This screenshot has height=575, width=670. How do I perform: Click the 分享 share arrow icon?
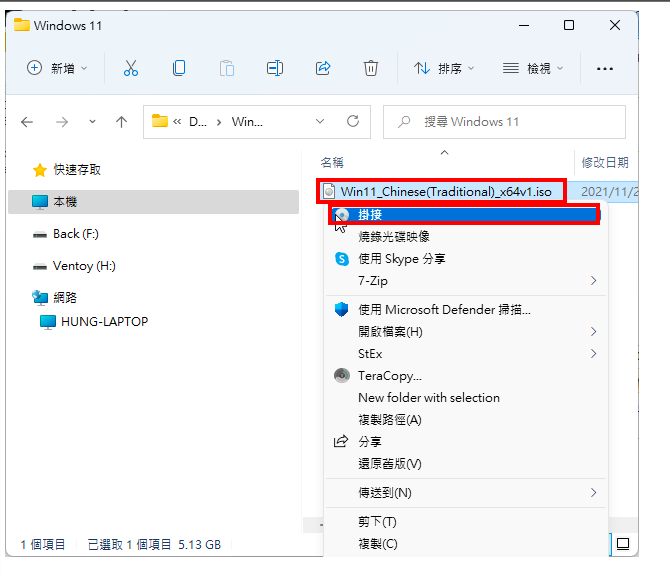(x=341, y=441)
